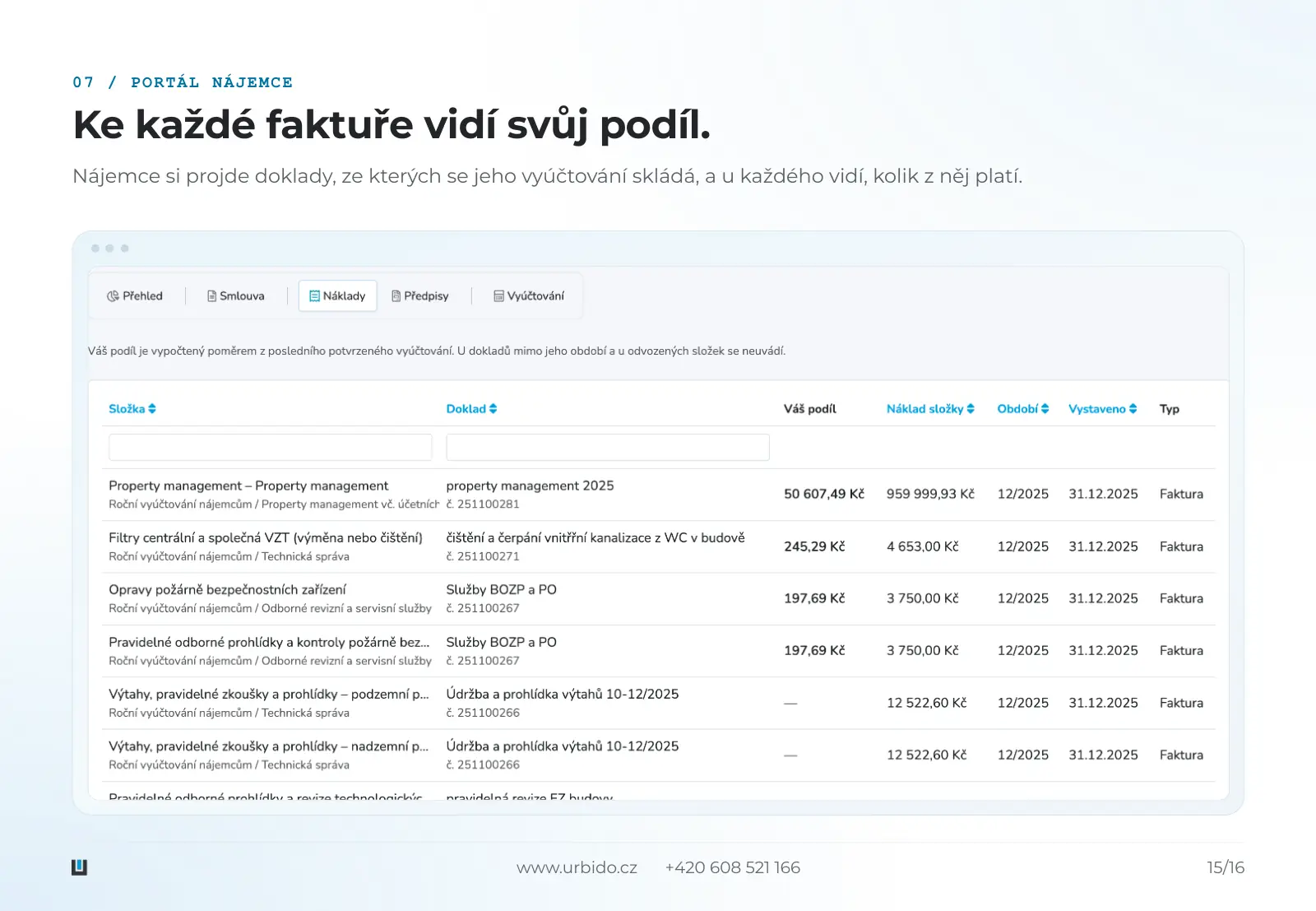Screen dimensions: 1316x911
Task: Click the Smlouva document icon
Action: (212, 296)
